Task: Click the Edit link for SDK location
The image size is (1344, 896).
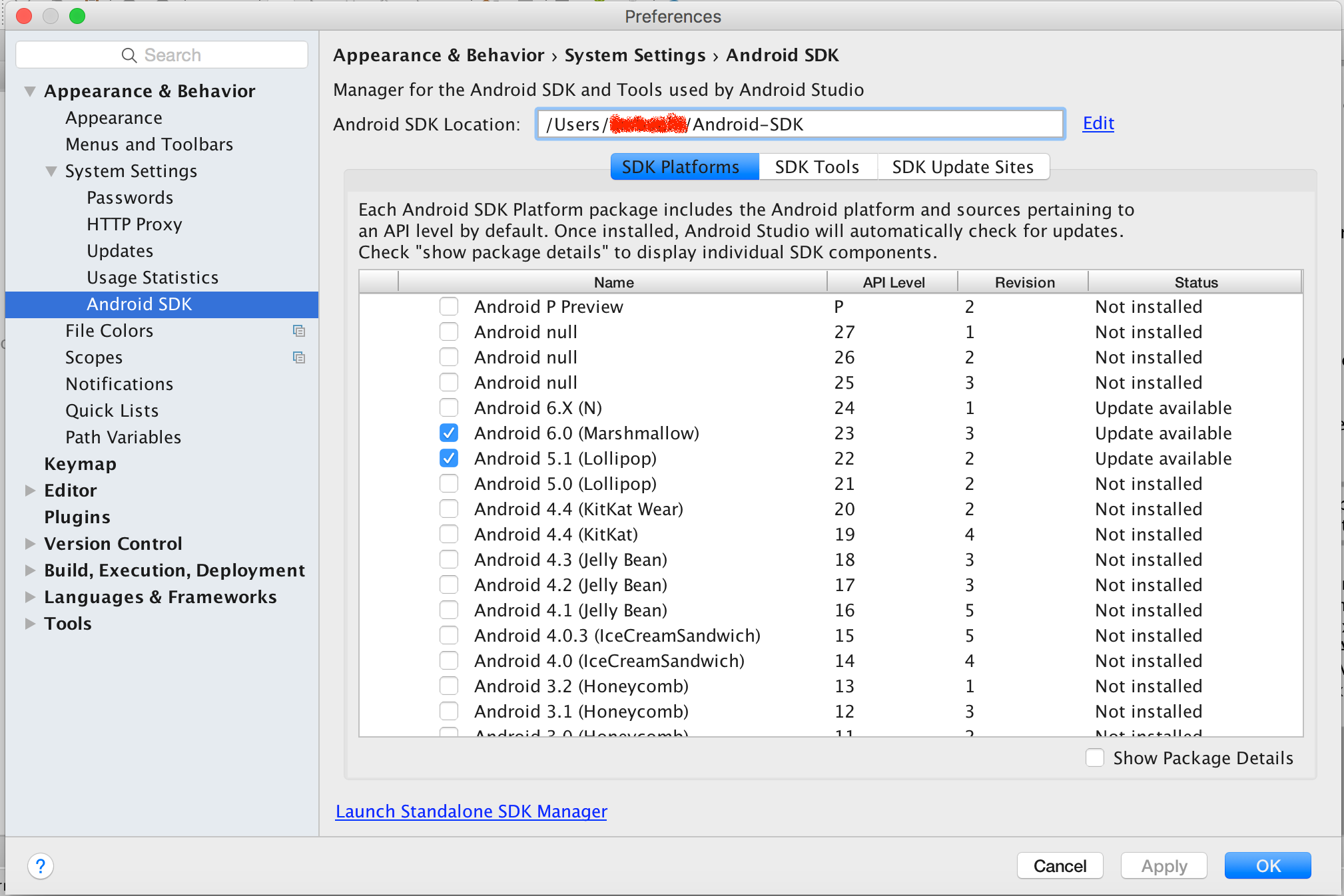Action: pos(1098,123)
